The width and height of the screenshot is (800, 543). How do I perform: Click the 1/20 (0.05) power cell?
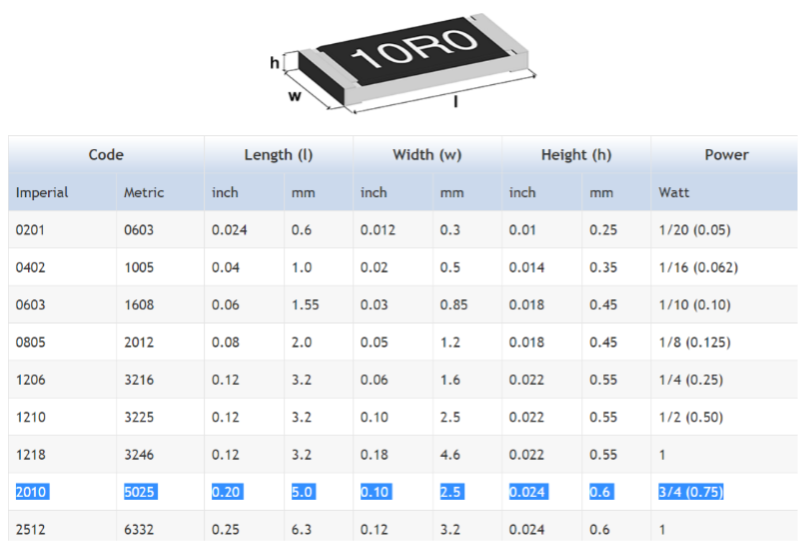tap(694, 230)
